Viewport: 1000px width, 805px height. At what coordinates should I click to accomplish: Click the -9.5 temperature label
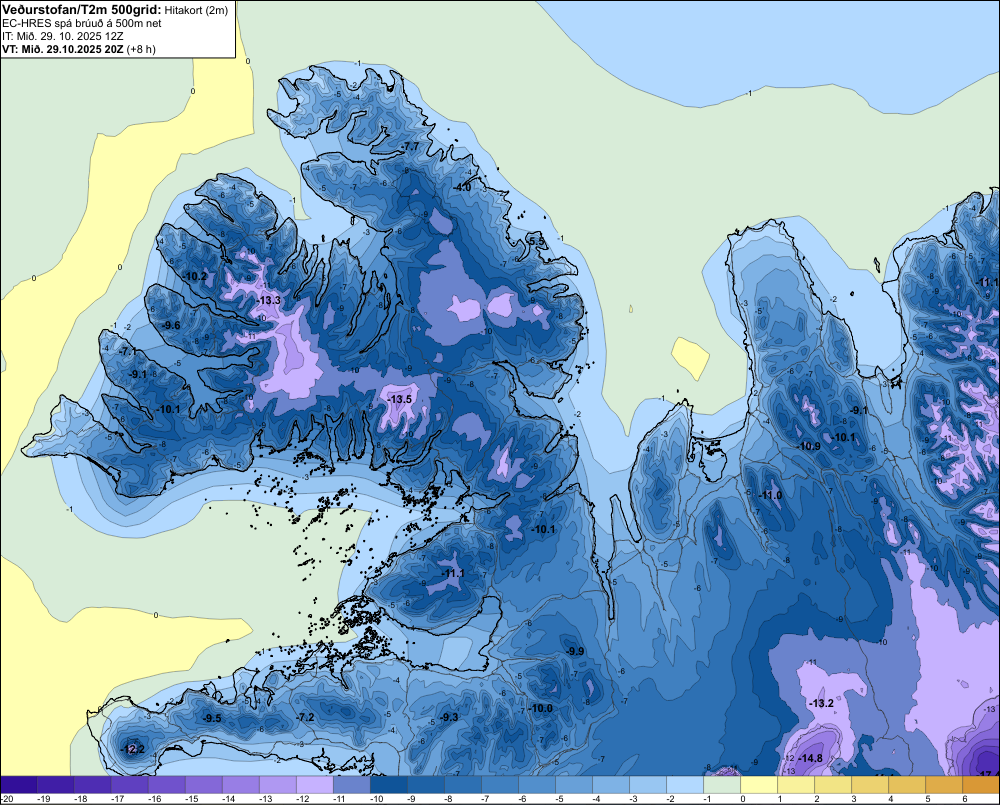click(x=212, y=718)
